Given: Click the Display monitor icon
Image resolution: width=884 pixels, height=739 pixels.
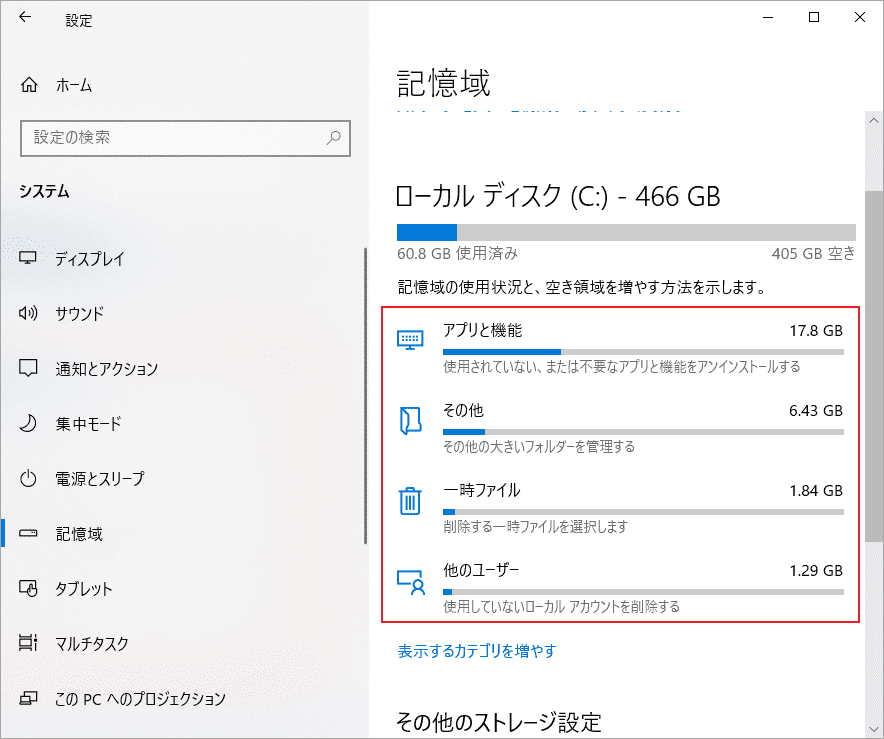Looking at the screenshot, I should point(29,259).
